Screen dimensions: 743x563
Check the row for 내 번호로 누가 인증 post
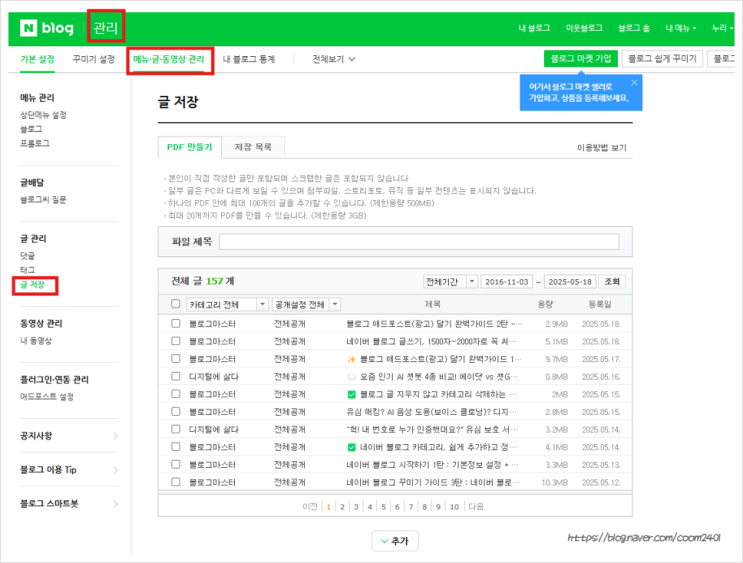click(x=176, y=429)
